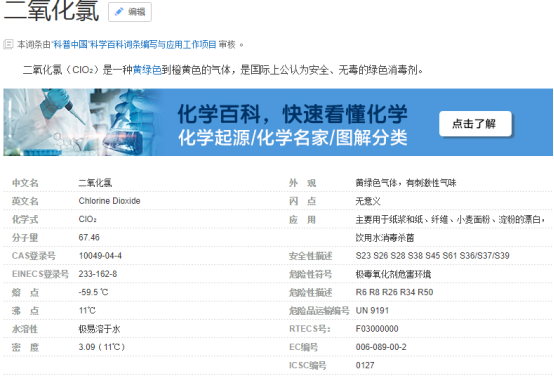Image resolution: width=554 pixels, height=376 pixels.
Task: Click solubility value 极易溶于水
Action: pyautogui.click(x=100, y=329)
